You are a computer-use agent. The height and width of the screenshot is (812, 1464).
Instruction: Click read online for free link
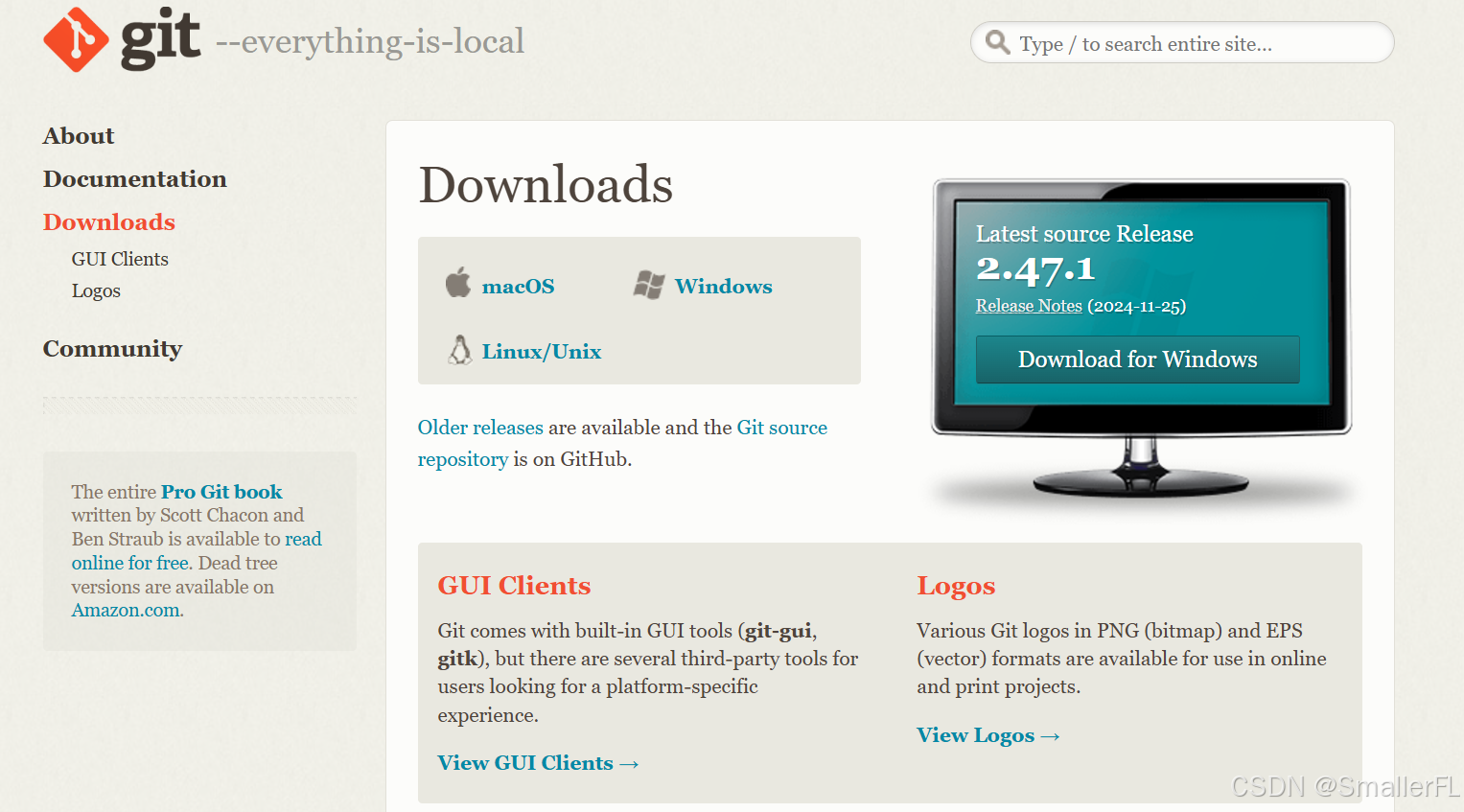(197, 551)
